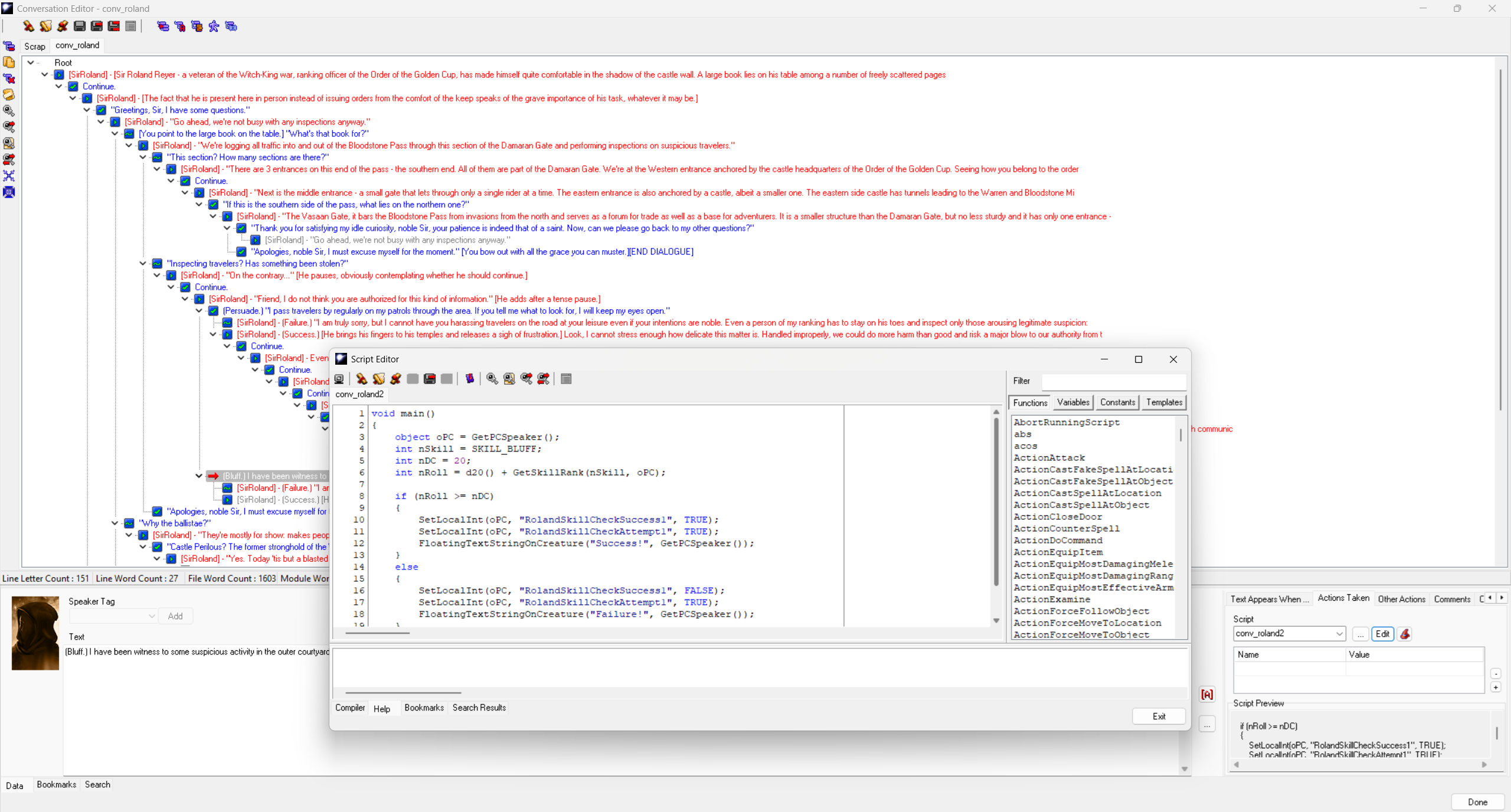
Task: Click the Done button
Action: tap(1477, 802)
